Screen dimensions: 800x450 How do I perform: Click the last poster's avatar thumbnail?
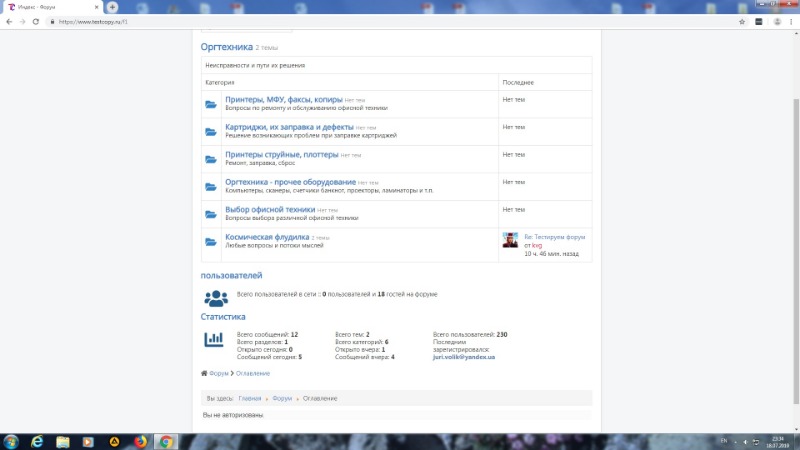point(510,240)
